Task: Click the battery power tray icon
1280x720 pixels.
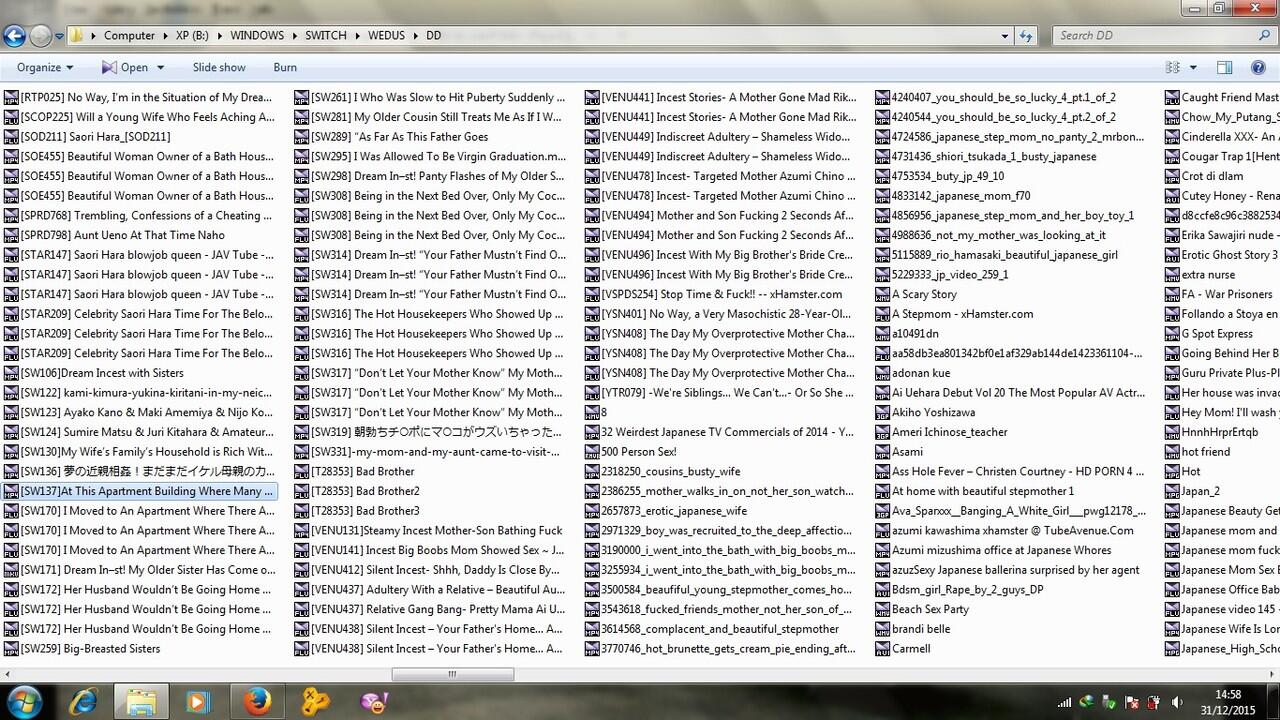Action: click(x=1154, y=702)
